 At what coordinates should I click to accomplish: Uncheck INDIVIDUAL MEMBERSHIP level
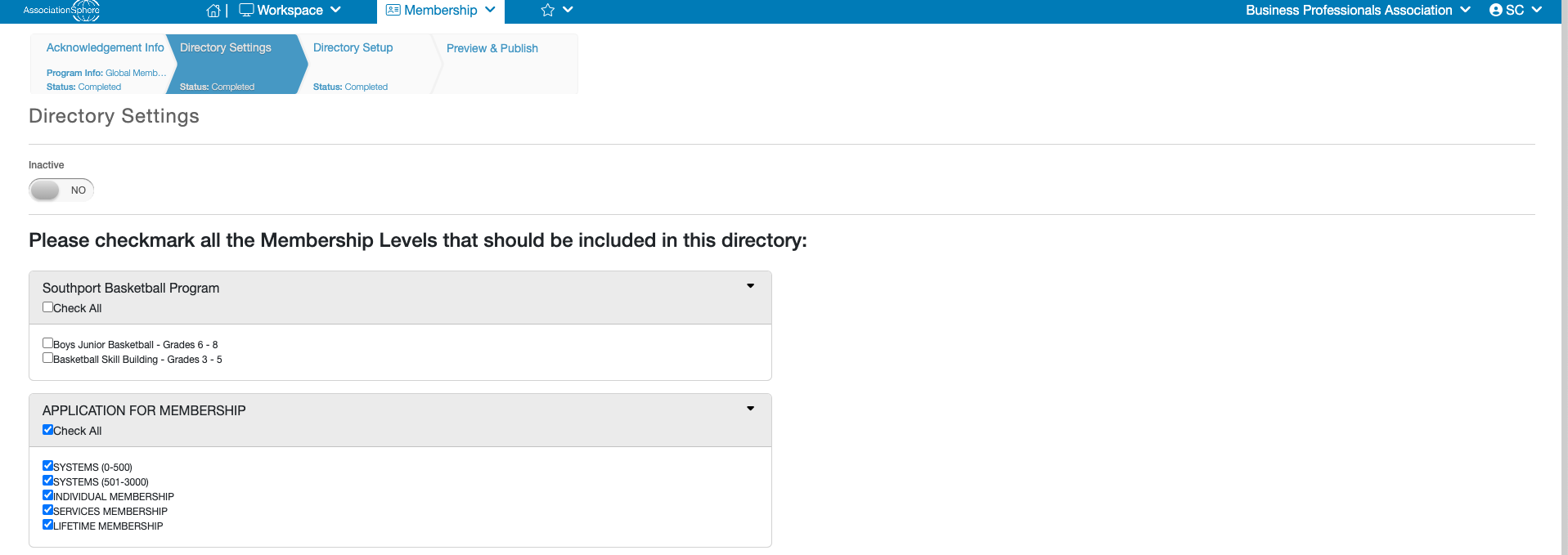point(47,495)
